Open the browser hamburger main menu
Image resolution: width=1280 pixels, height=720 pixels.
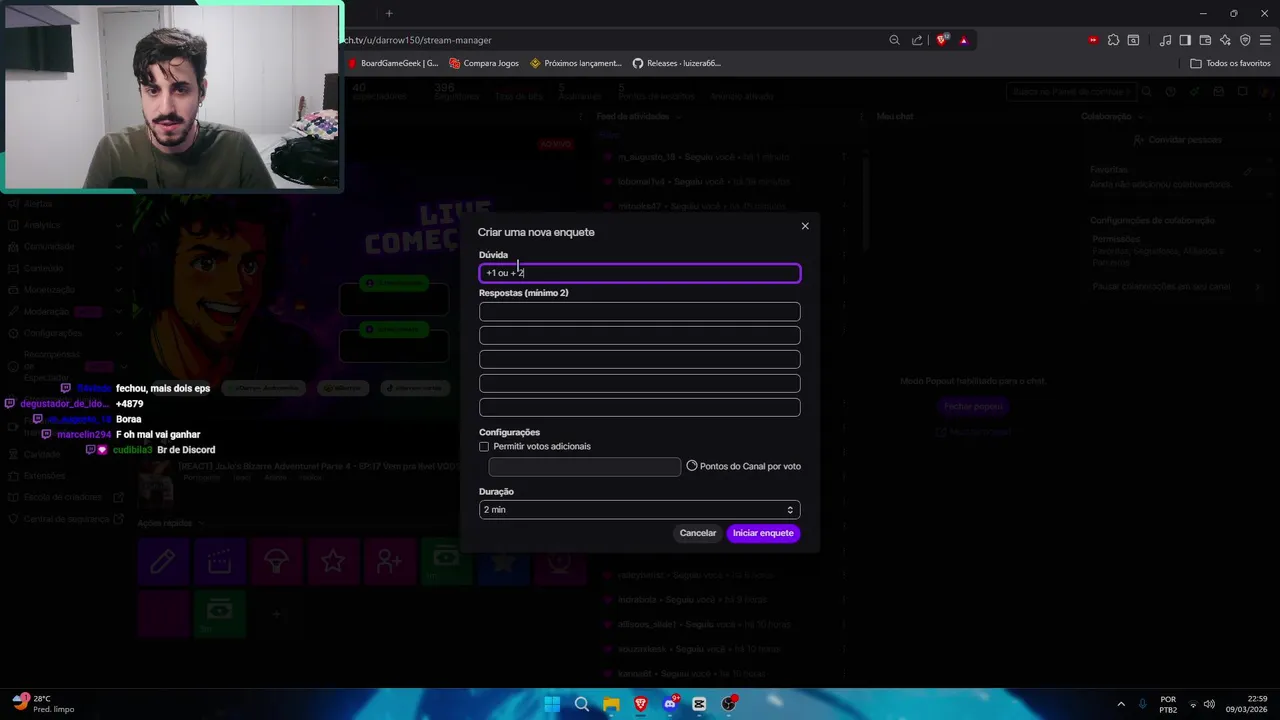(x=1265, y=40)
